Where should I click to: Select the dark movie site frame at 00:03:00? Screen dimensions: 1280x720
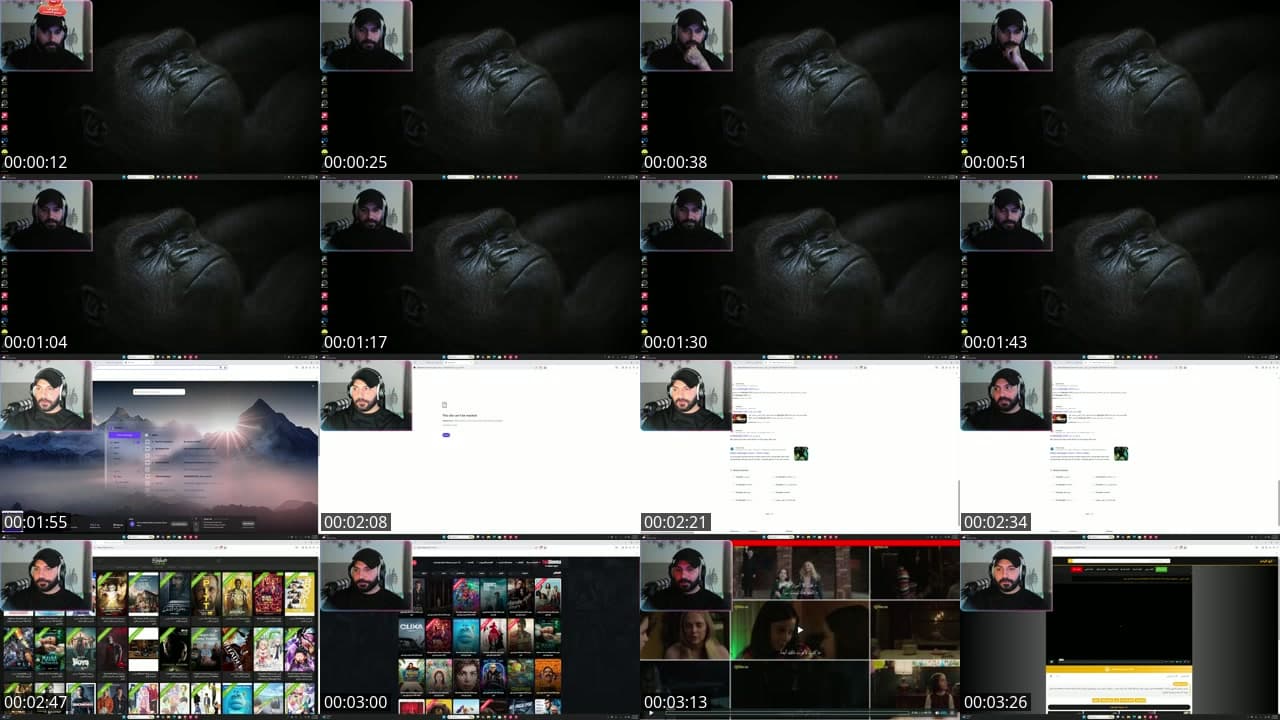pos(480,630)
